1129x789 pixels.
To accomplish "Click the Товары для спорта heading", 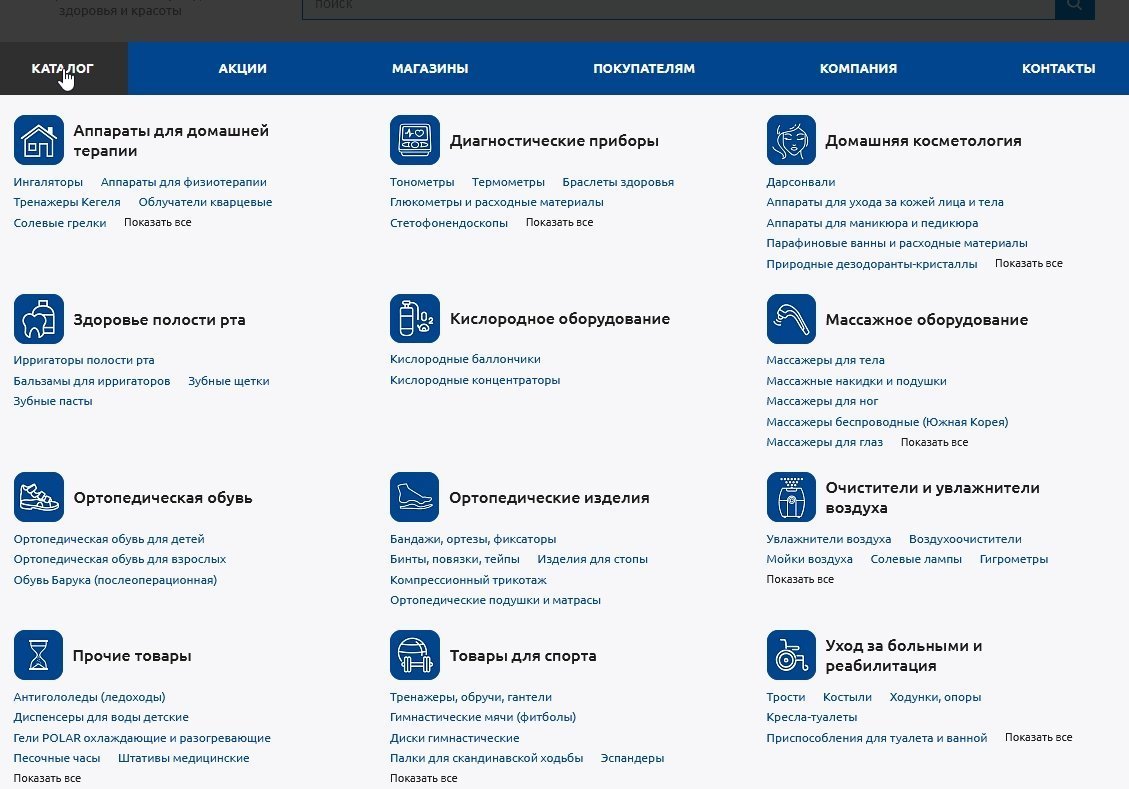I will (523, 656).
